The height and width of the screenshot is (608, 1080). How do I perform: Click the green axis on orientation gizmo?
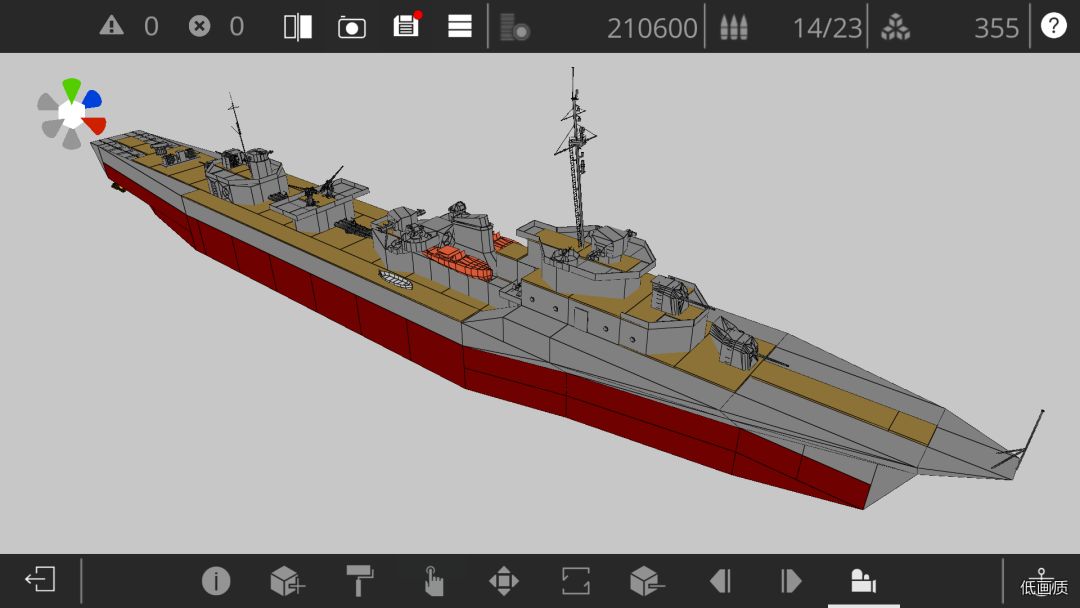[x=72, y=90]
